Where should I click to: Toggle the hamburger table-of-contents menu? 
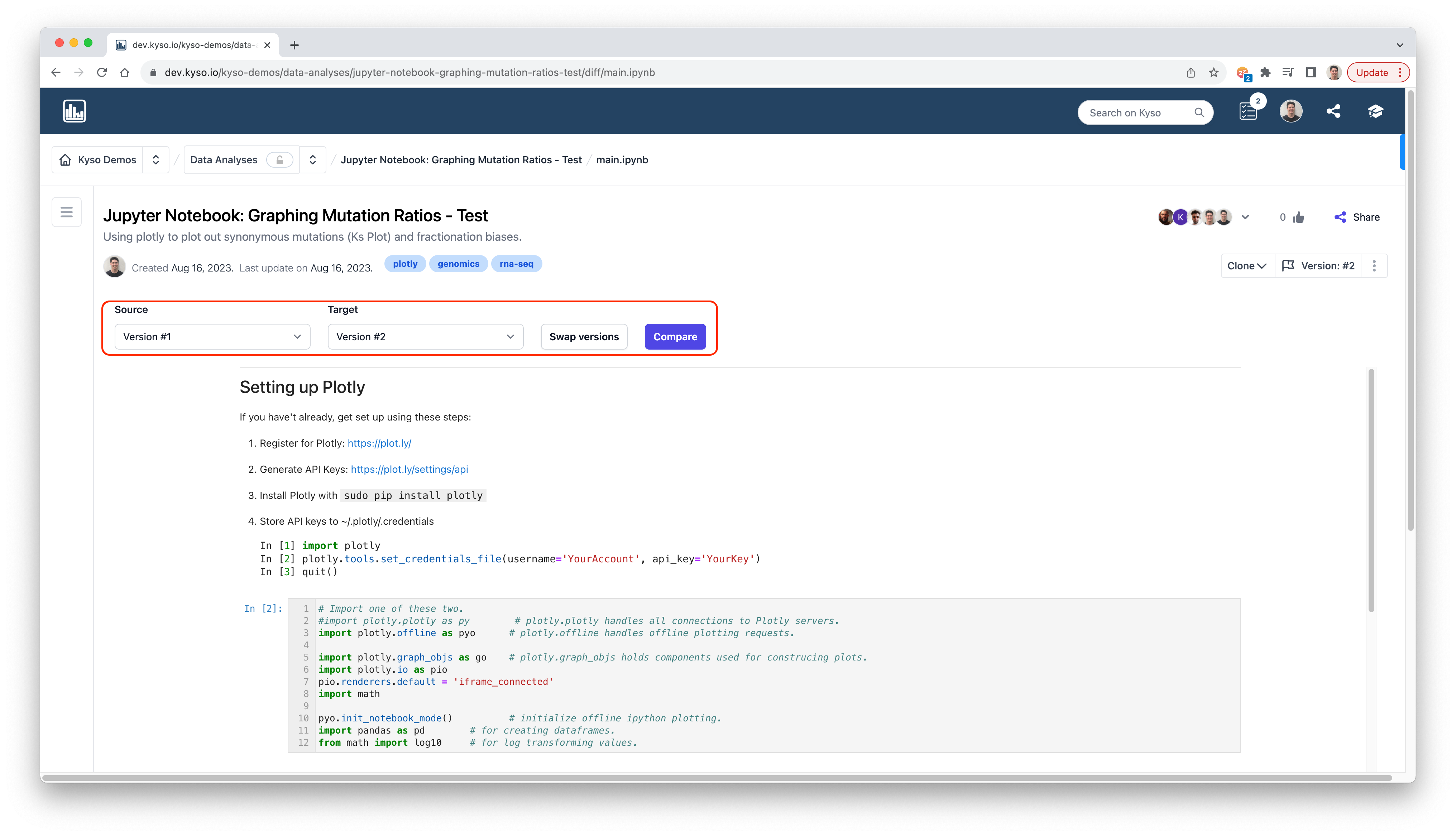click(67, 212)
